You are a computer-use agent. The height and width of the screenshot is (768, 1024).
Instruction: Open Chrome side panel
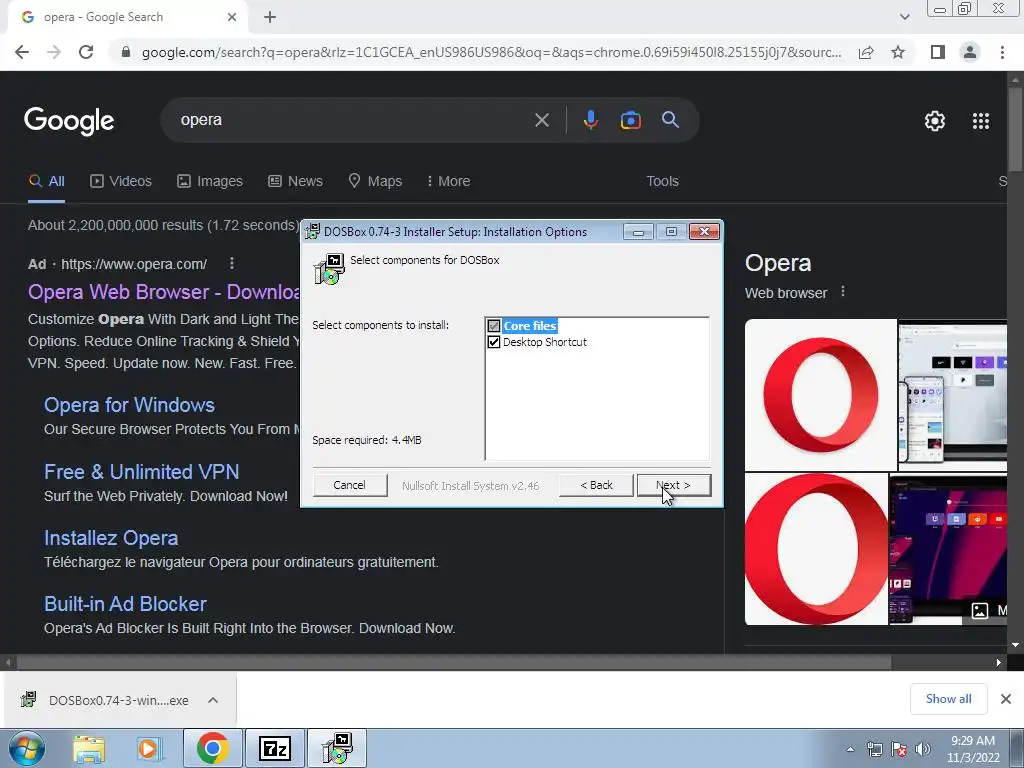point(938,52)
